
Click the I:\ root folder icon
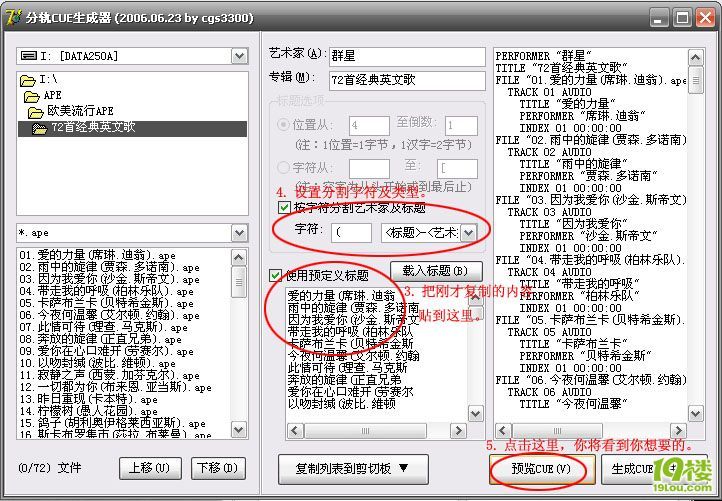coord(27,81)
